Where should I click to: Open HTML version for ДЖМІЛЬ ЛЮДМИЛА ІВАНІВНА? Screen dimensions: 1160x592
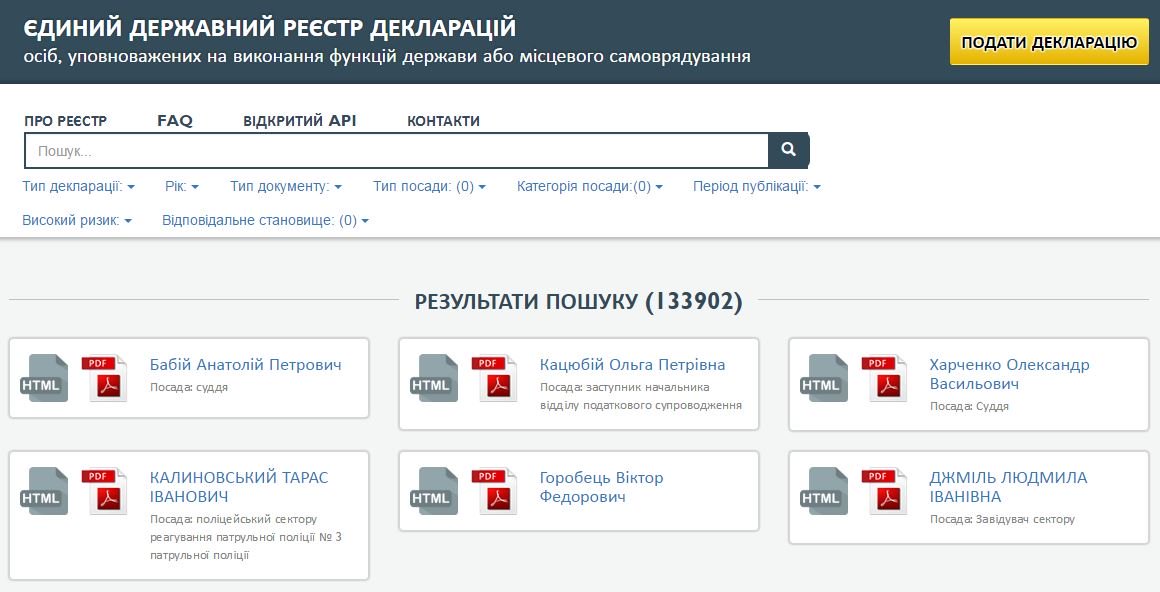tap(824, 491)
